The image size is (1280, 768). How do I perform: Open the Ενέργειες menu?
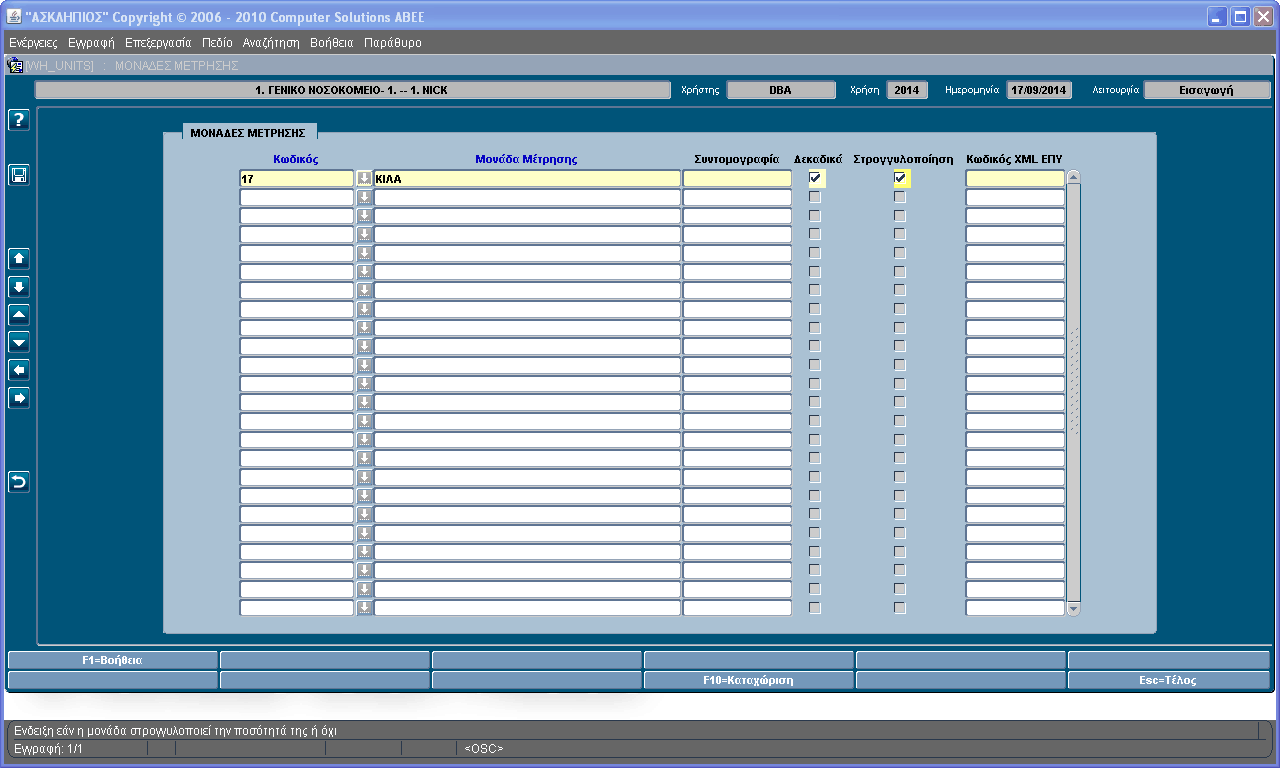pos(33,43)
